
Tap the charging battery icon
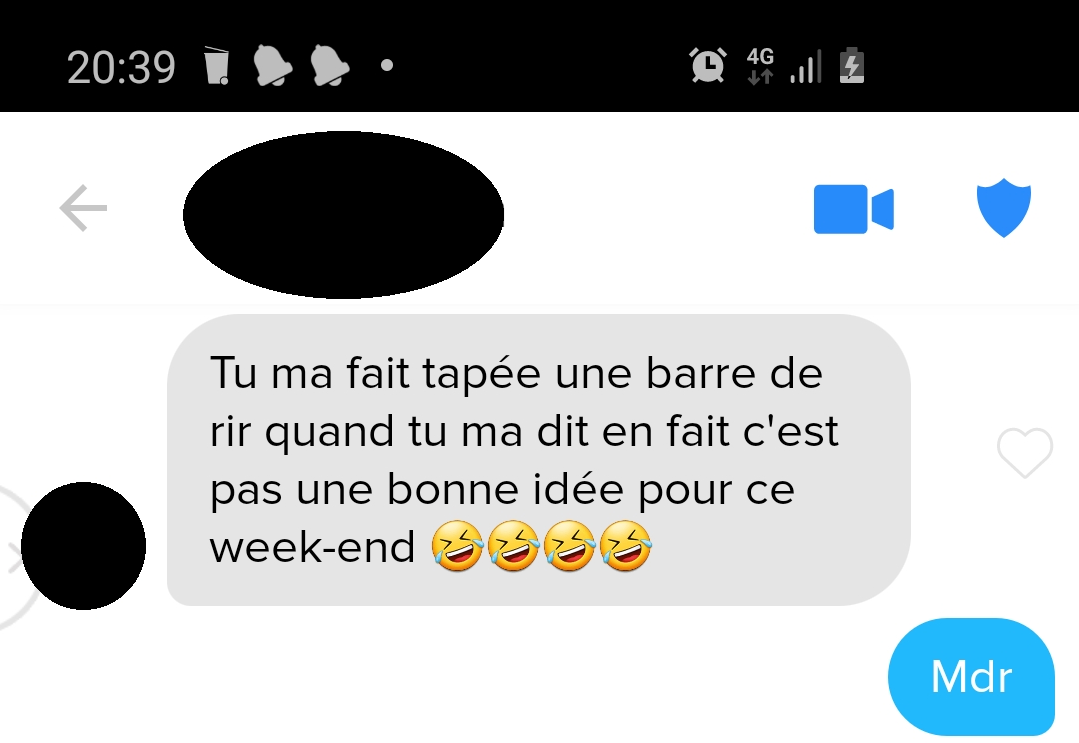coord(852,65)
